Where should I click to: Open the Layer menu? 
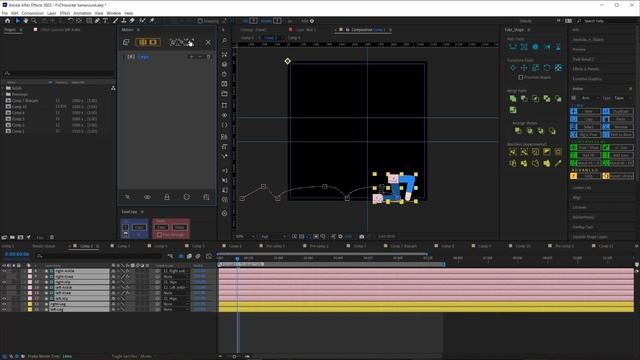tap(51, 13)
